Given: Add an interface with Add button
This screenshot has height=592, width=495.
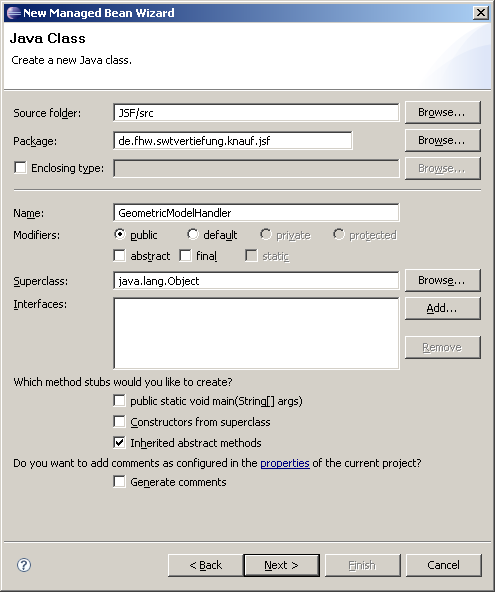Looking at the screenshot, I should [443, 308].
